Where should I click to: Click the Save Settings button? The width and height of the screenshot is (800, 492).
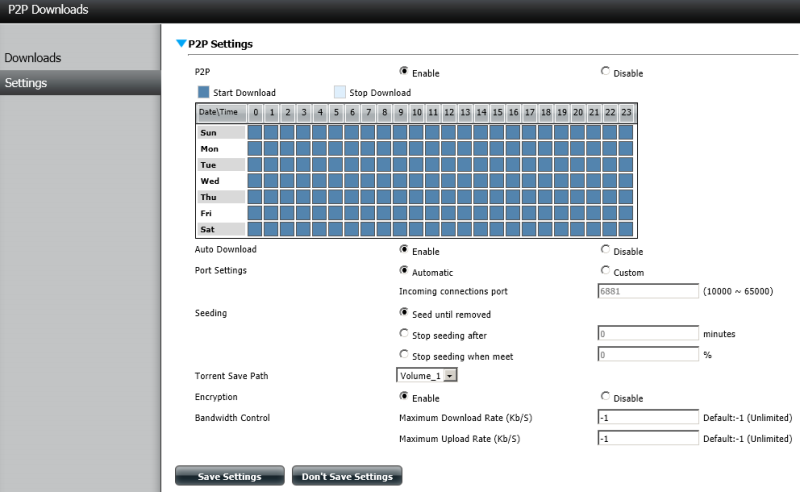(230, 476)
